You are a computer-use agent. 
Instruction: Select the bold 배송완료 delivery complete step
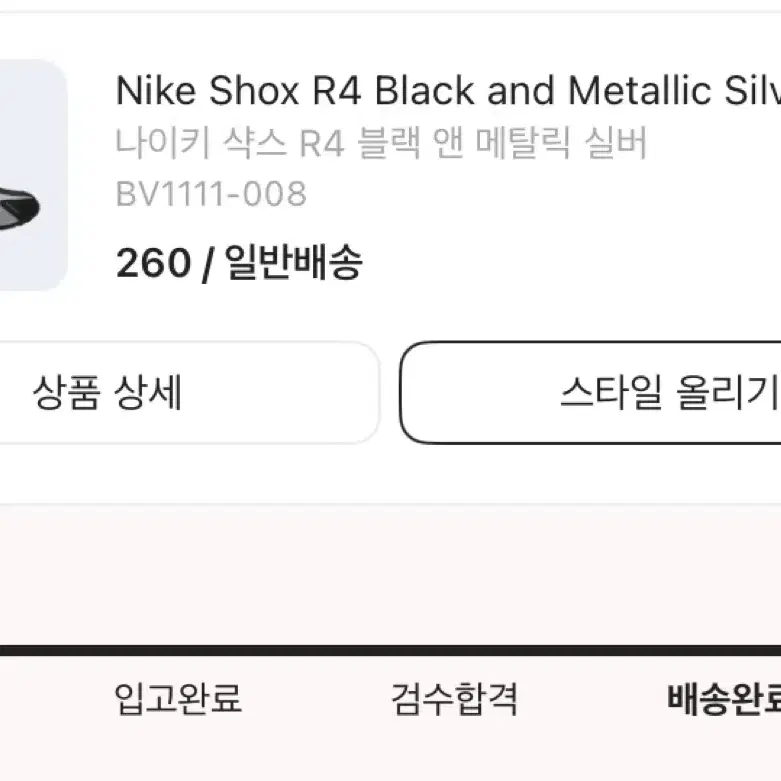click(724, 698)
